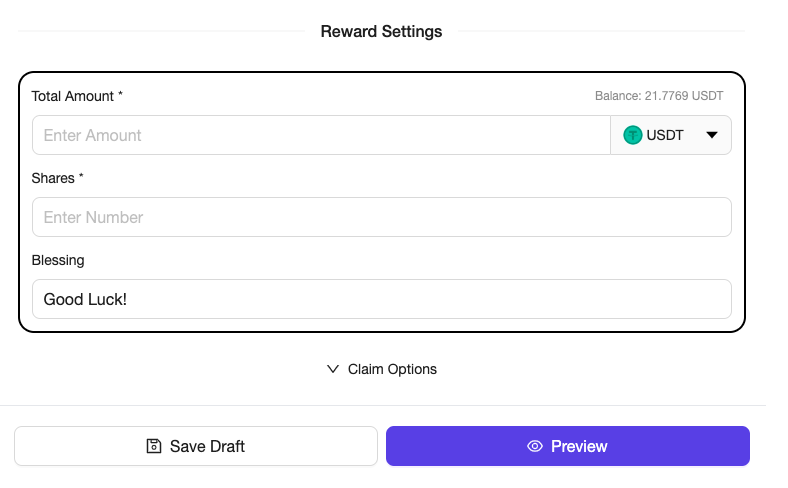
Task: Click the asterisk next to Total Amount
Action: [121, 95]
